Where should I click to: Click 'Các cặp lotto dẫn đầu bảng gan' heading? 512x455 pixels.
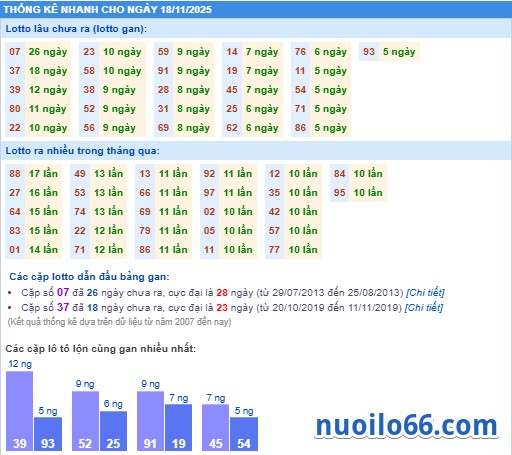click(89, 277)
